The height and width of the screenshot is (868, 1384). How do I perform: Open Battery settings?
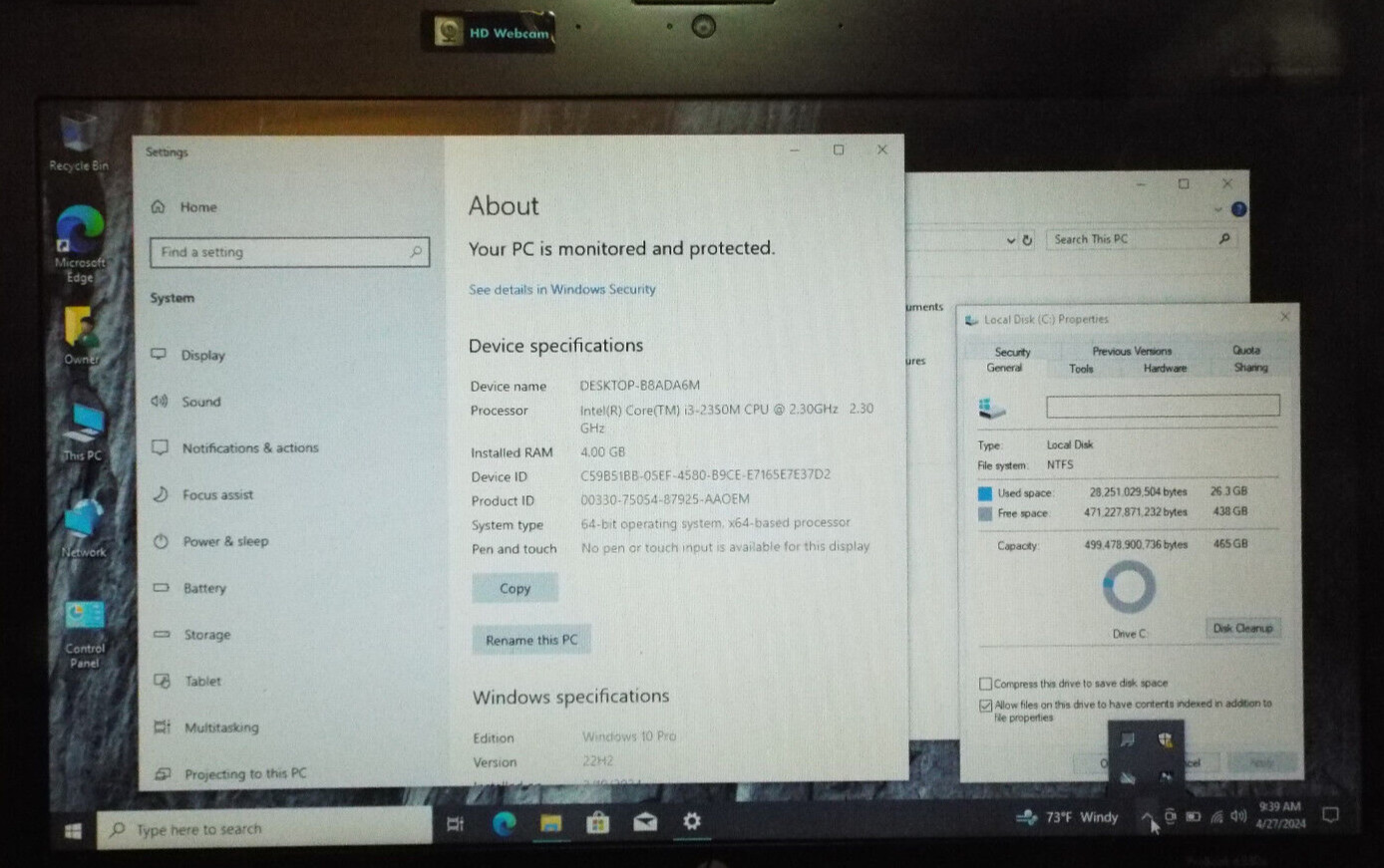click(189, 588)
